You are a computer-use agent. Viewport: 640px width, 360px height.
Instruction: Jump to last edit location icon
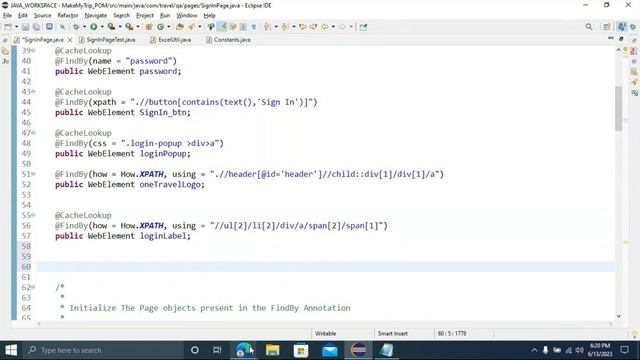click(302, 27)
